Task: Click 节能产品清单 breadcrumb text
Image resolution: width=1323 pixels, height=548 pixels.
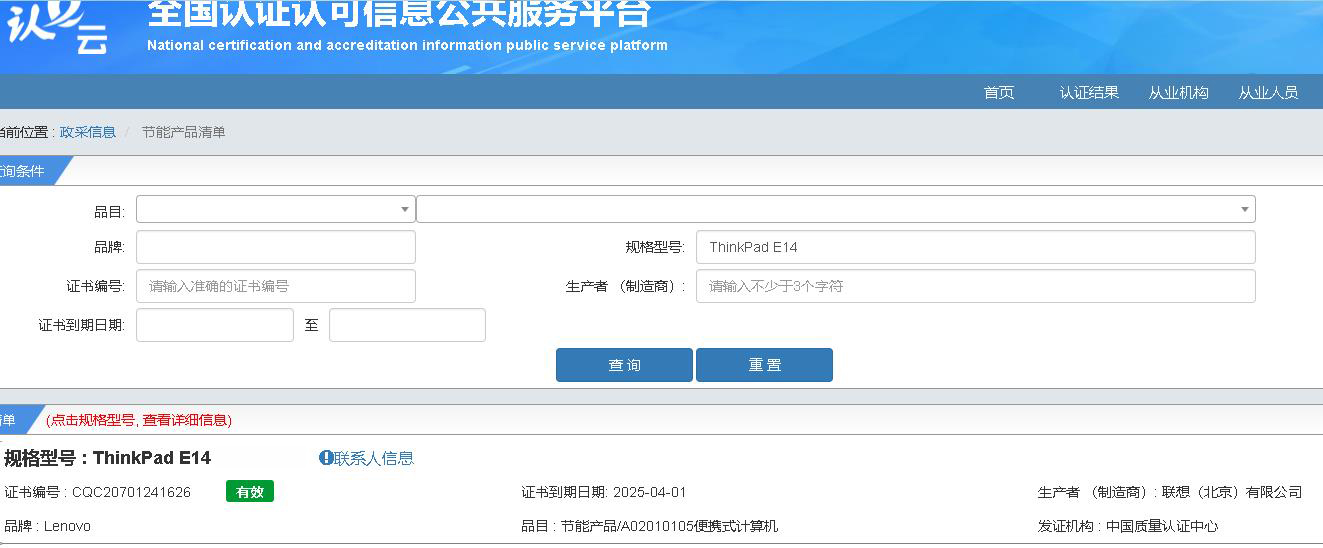Action: click(183, 132)
